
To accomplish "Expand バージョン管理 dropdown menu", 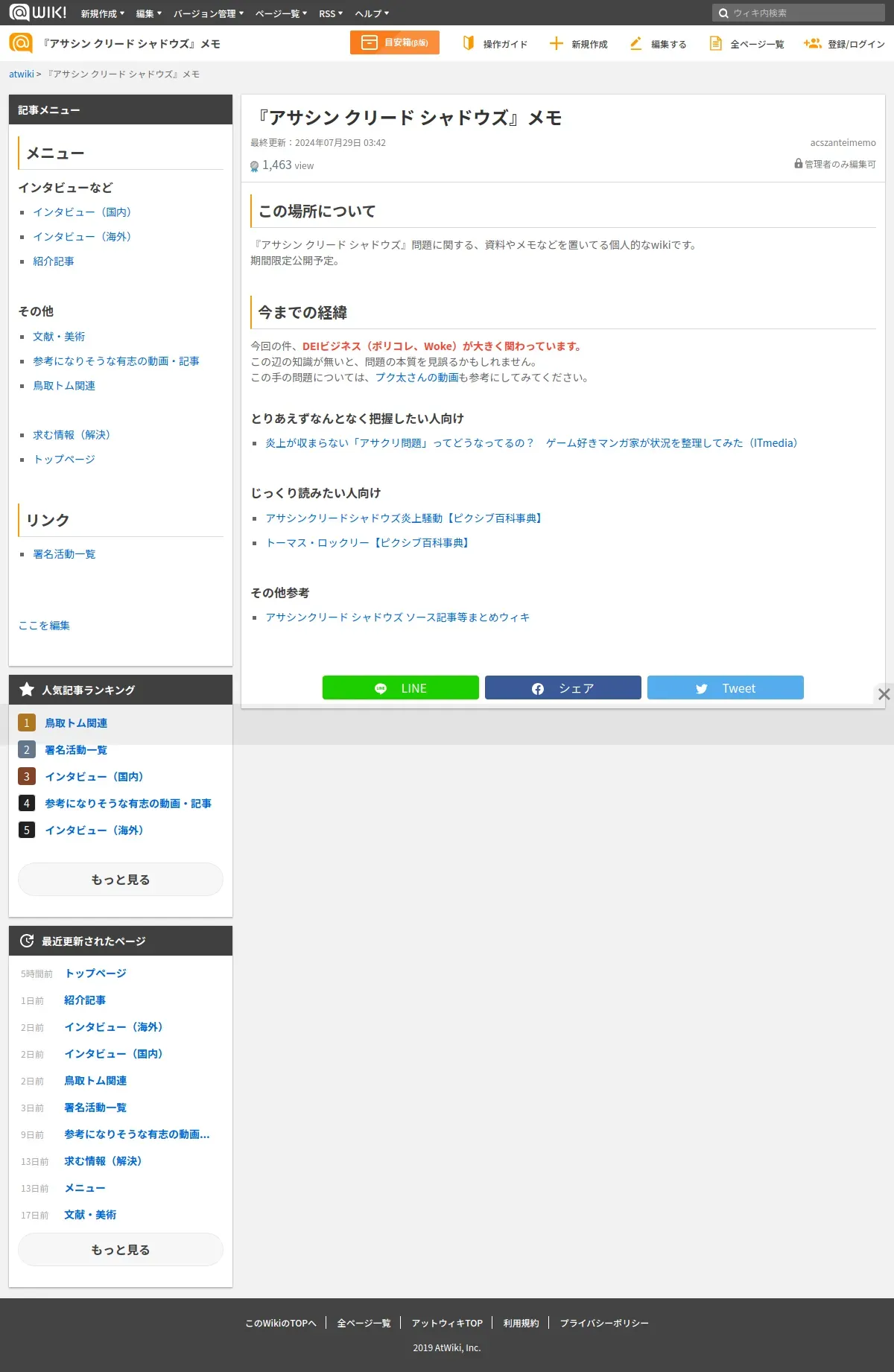I will tap(209, 13).
